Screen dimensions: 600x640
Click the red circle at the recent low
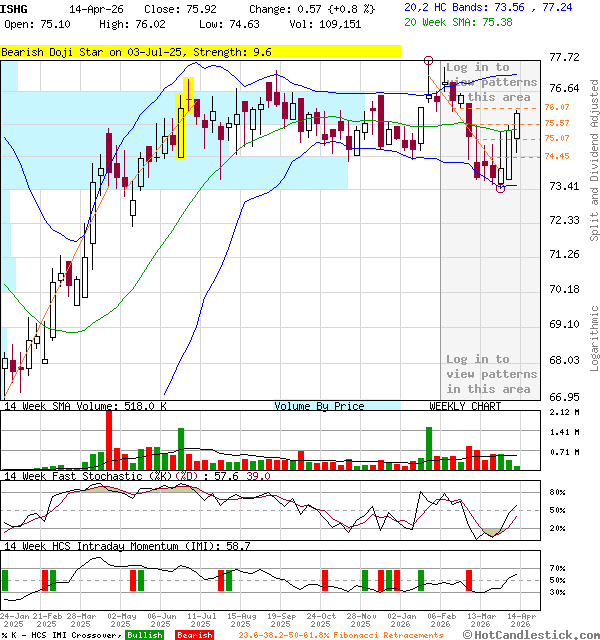point(501,188)
